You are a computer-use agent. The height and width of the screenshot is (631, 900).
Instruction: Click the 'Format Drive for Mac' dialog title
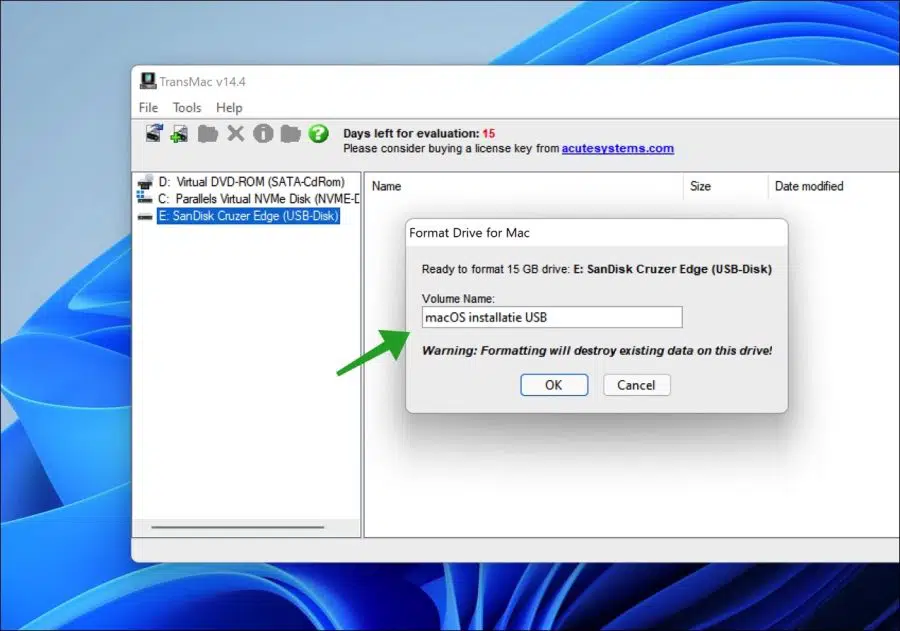(469, 233)
